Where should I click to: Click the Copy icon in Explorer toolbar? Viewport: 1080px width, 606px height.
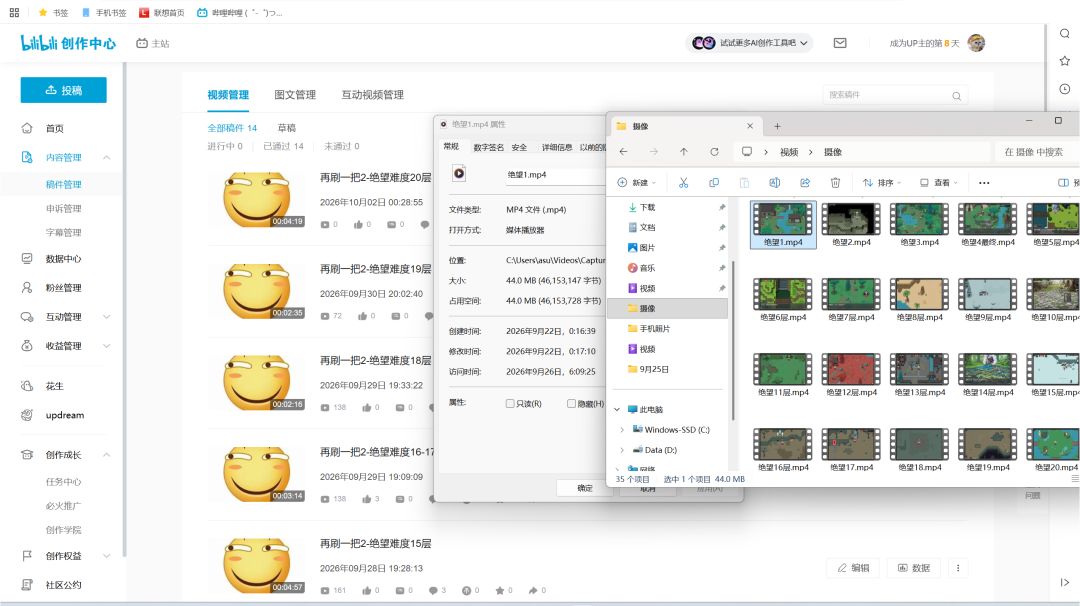714,182
